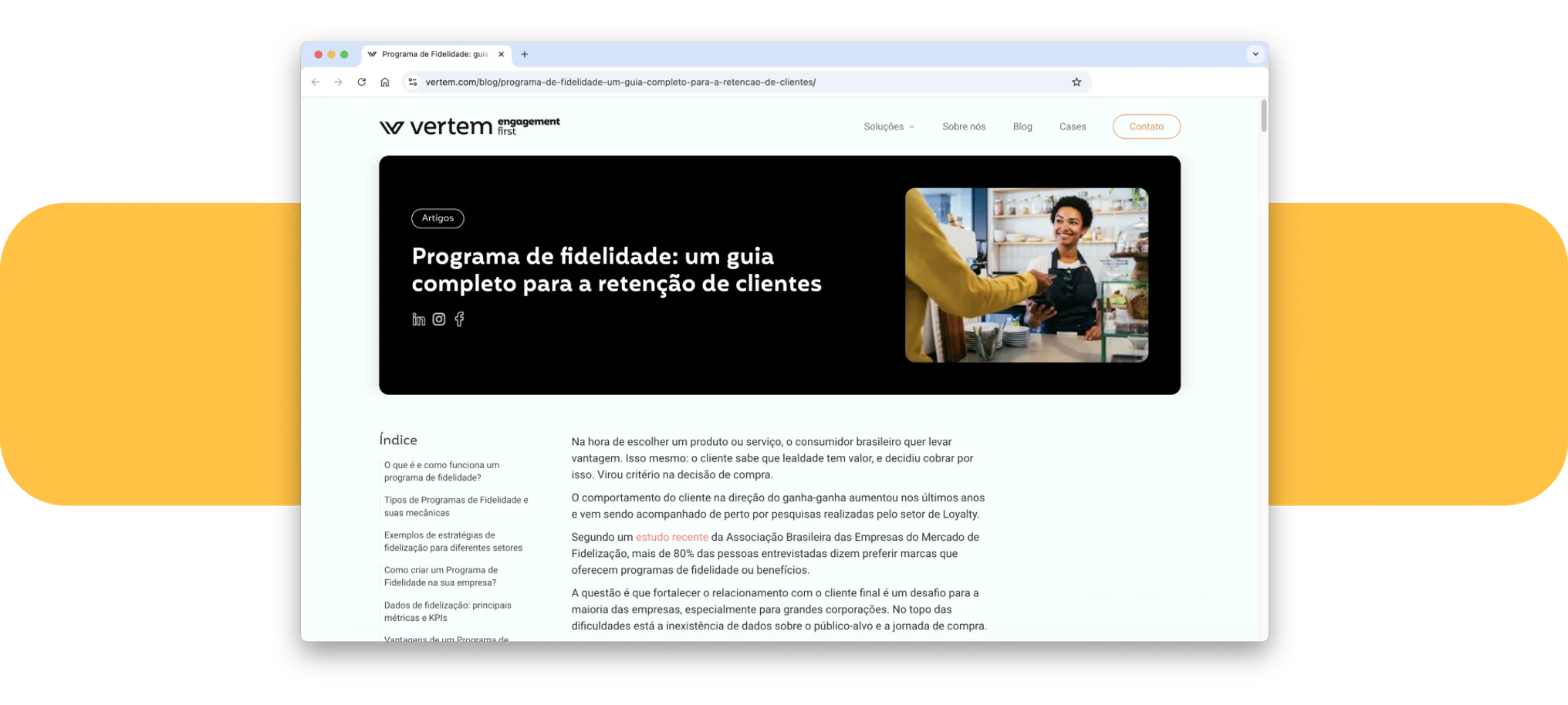The height and width of the screenshot is (705, 1568).
Task: Click the article title heading
Action: (617, 270)
